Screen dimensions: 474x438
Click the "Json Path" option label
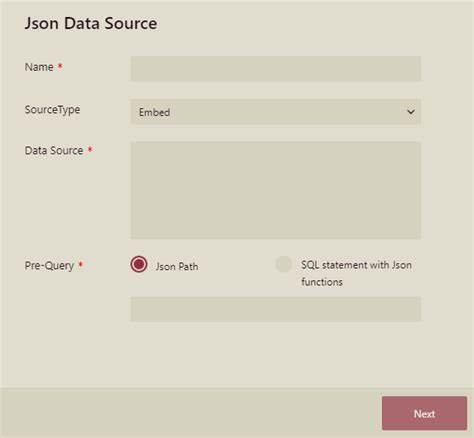coord(177,266)
